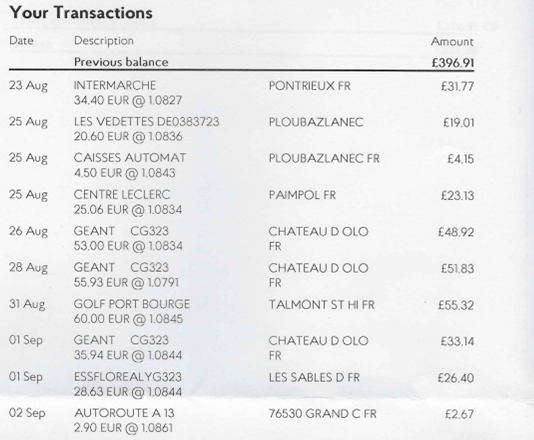
Task: Click the 76530 GRAND C FR location
Action: coord(323,413)
